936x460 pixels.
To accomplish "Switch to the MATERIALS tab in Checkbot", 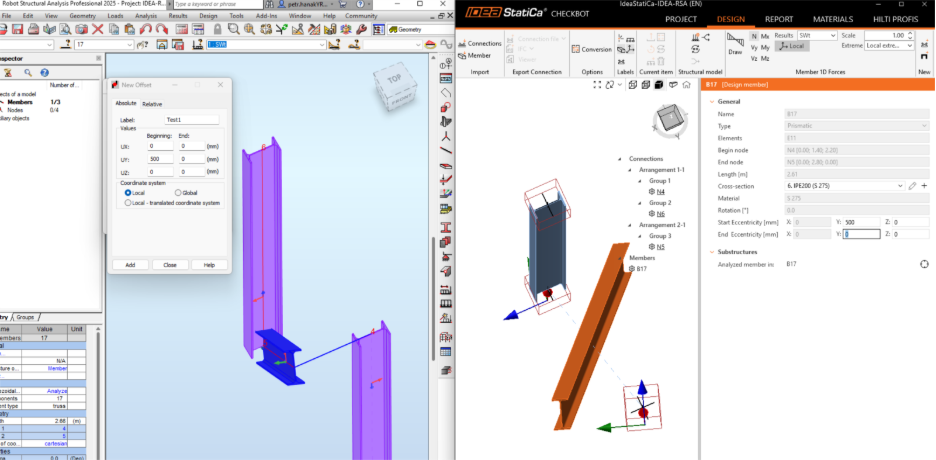I will click(833, 19).
